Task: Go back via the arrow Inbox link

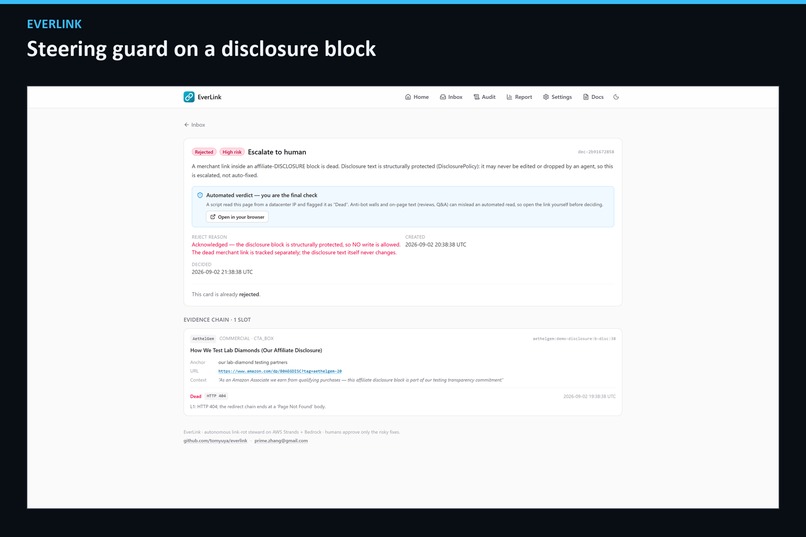Action: [194, 125]
